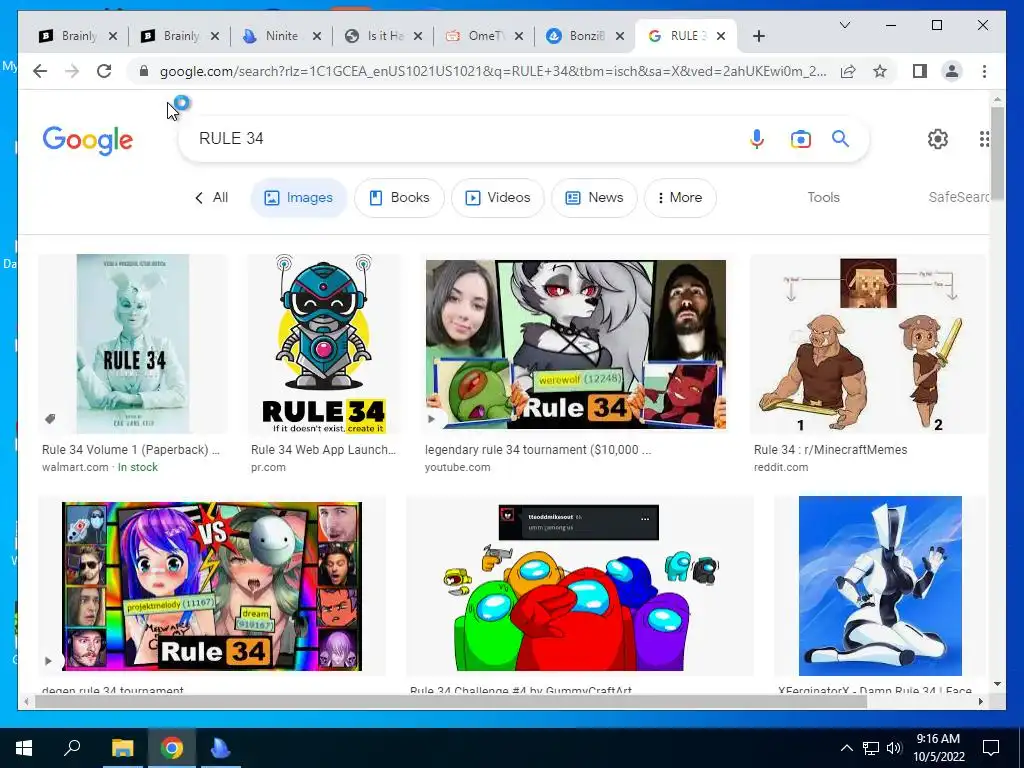Click the browser forward arrow
This screenshot has height=768, width=1024.
pyautogui.click(x=72, y=71)
